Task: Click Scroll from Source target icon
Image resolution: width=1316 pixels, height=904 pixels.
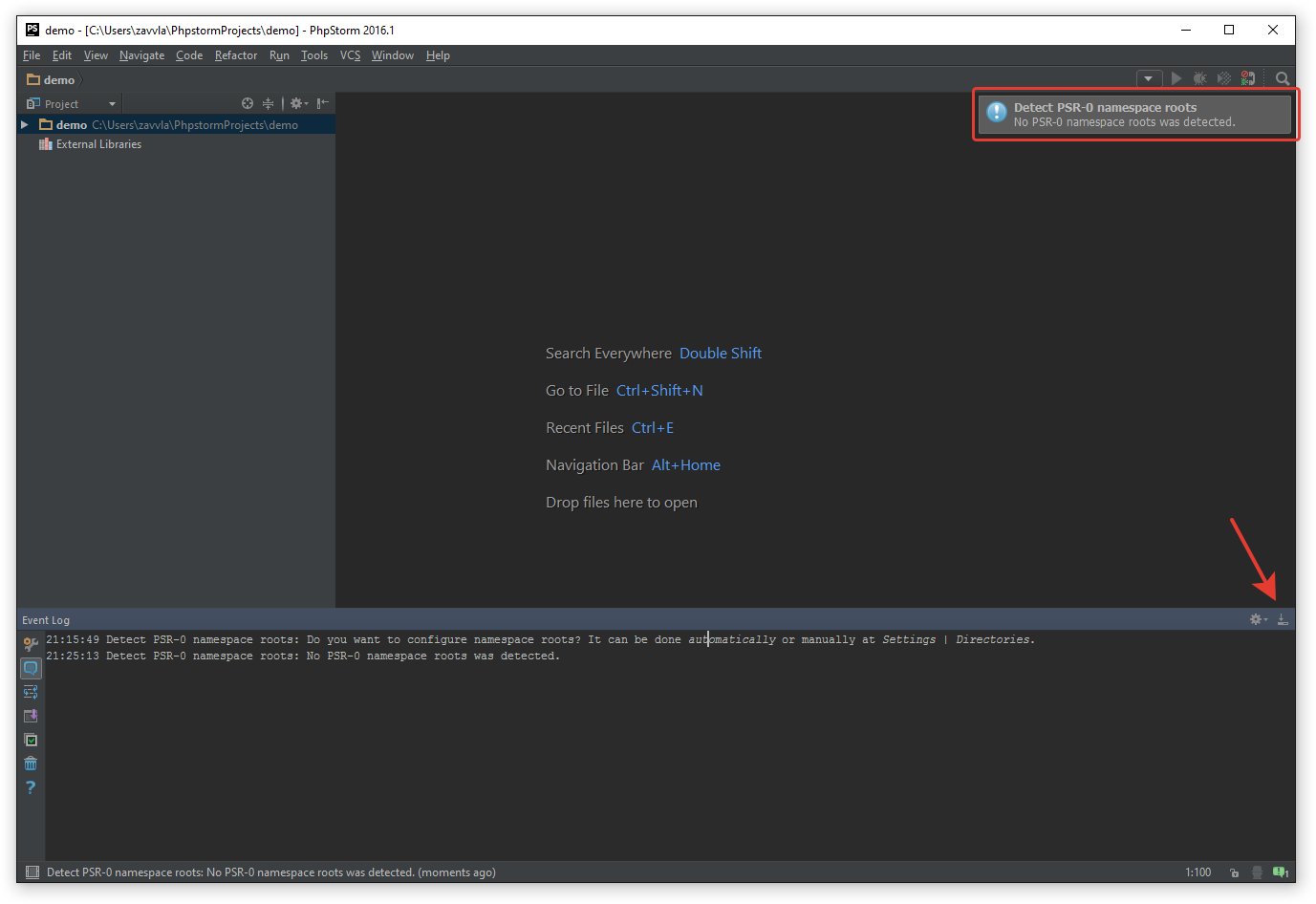Action: coord(248,103)
